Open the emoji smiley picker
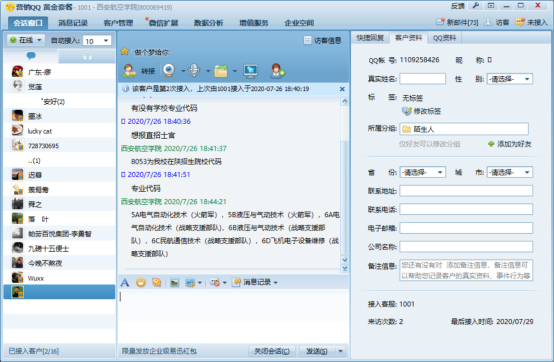The height and width of the screenshot is (362, 554). (141, 282)
